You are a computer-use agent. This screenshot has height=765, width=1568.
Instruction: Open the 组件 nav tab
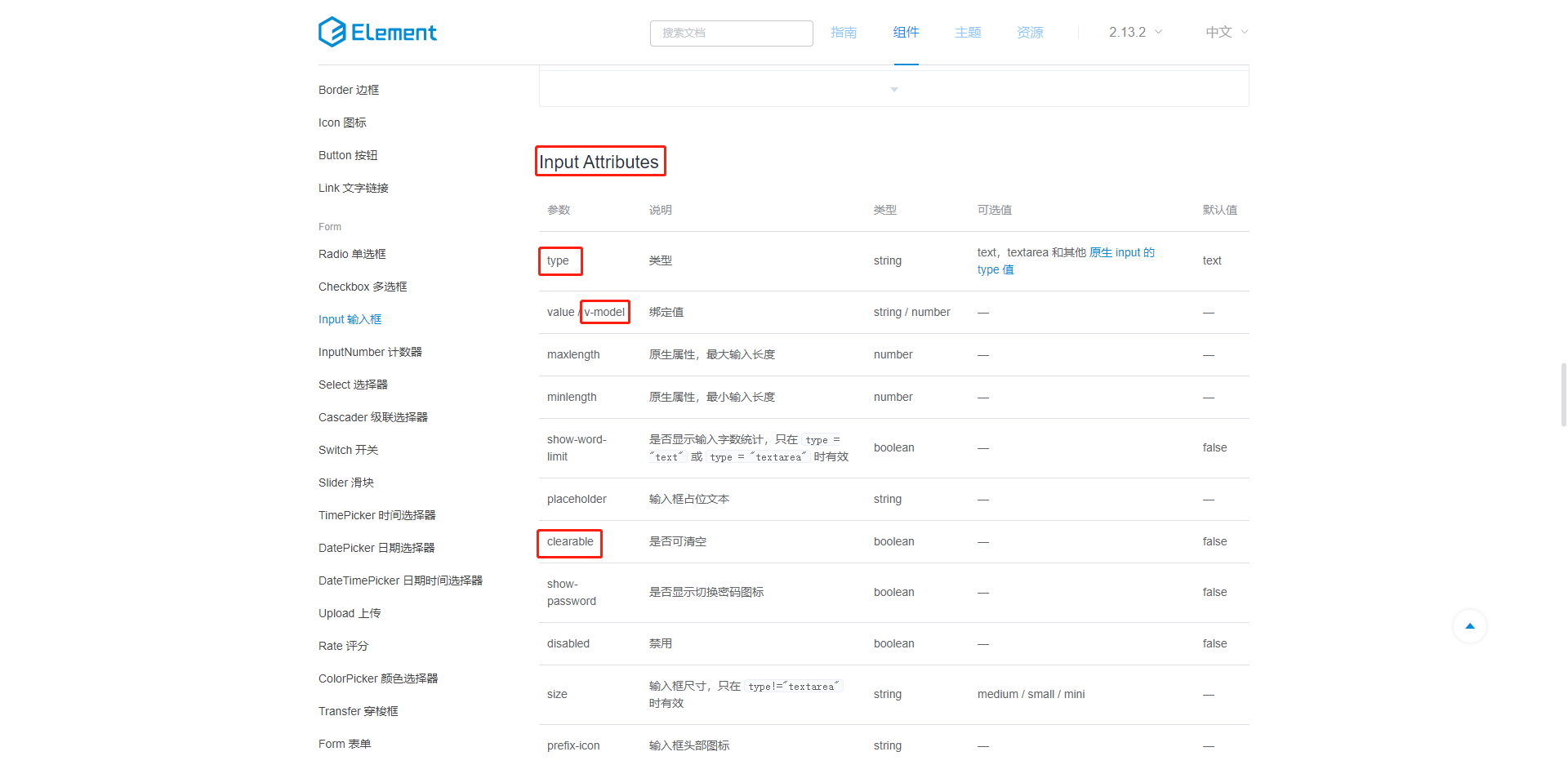coord(906,32)
